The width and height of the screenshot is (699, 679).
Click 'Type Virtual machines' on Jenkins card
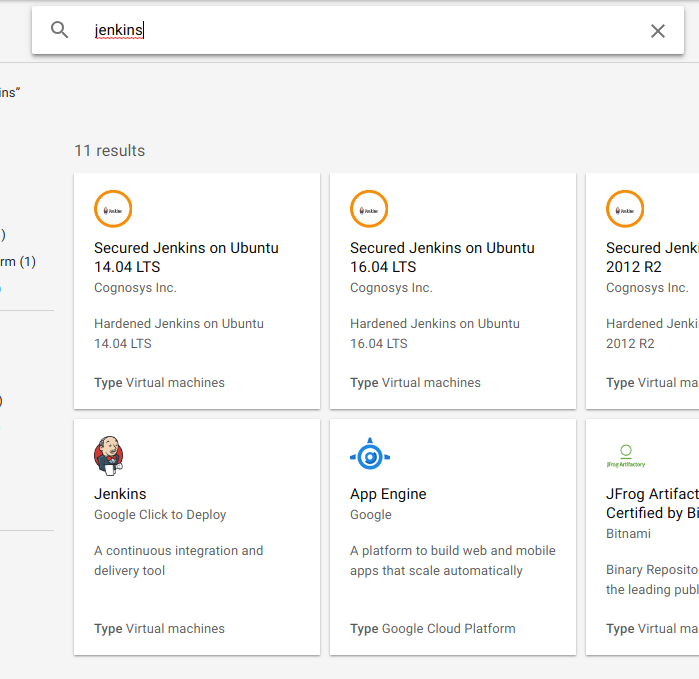[159, 629]
